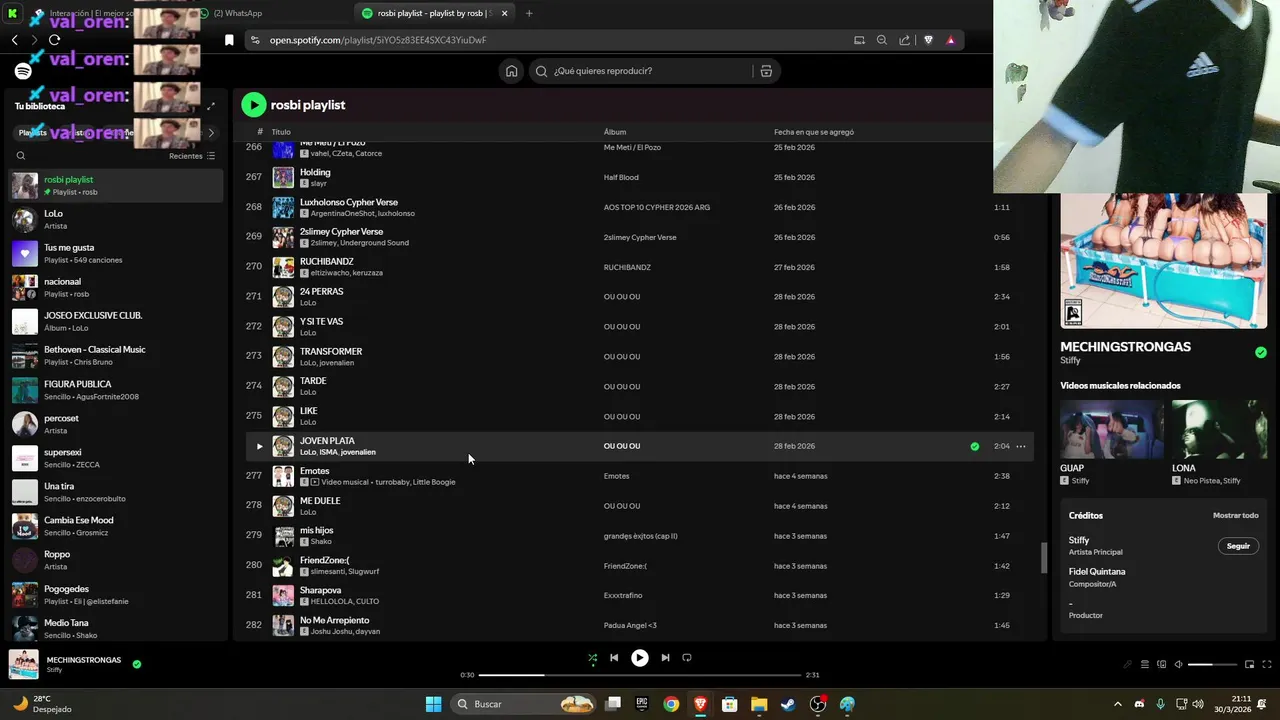Click the Spotify logo
This screenshot has width=1280, height=720.
pyautogui.click(x=23, y=71)
